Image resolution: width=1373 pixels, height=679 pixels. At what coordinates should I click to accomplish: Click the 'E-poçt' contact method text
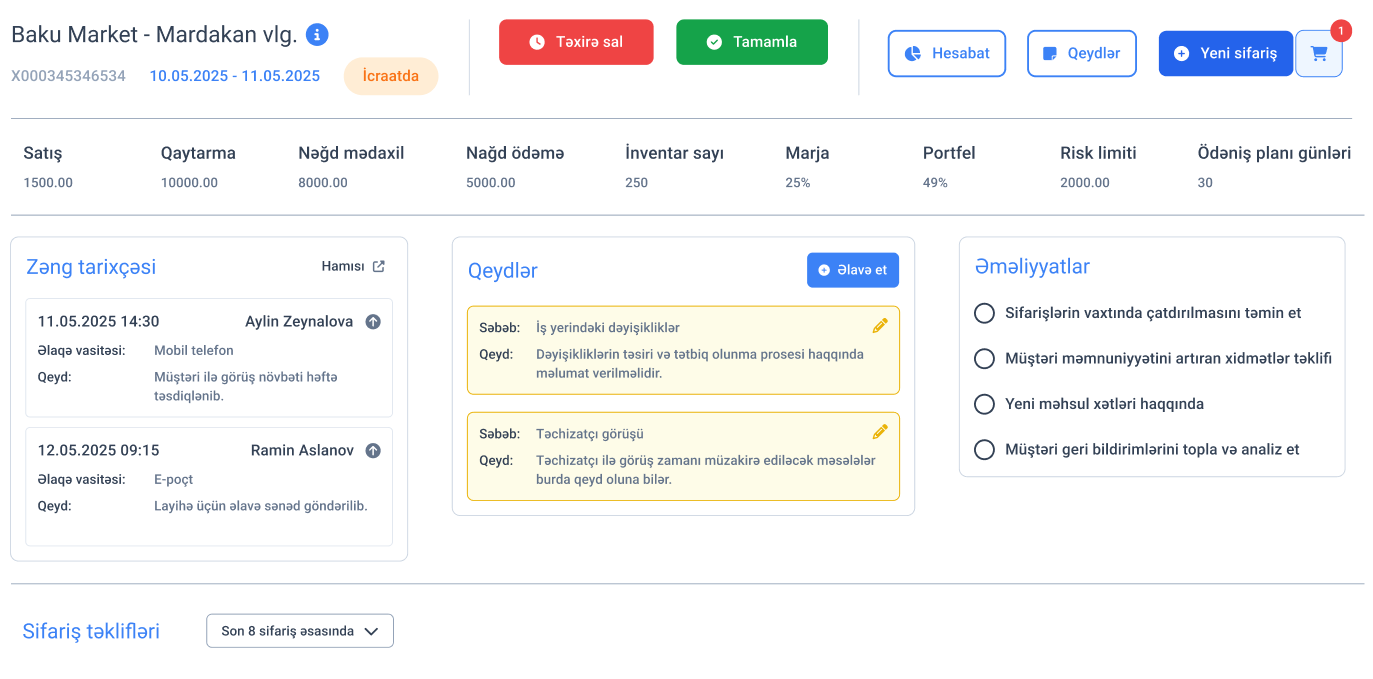(174, 480)
